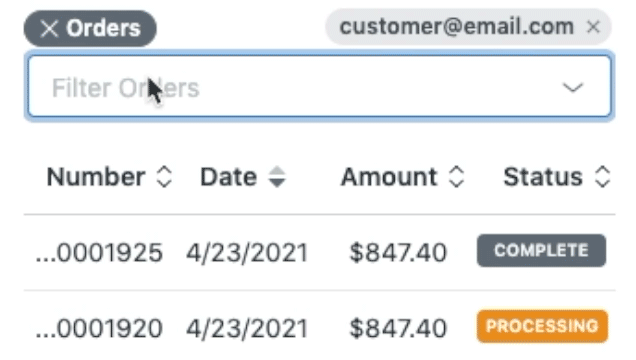Click the Orders tag label

pos(103,28)
